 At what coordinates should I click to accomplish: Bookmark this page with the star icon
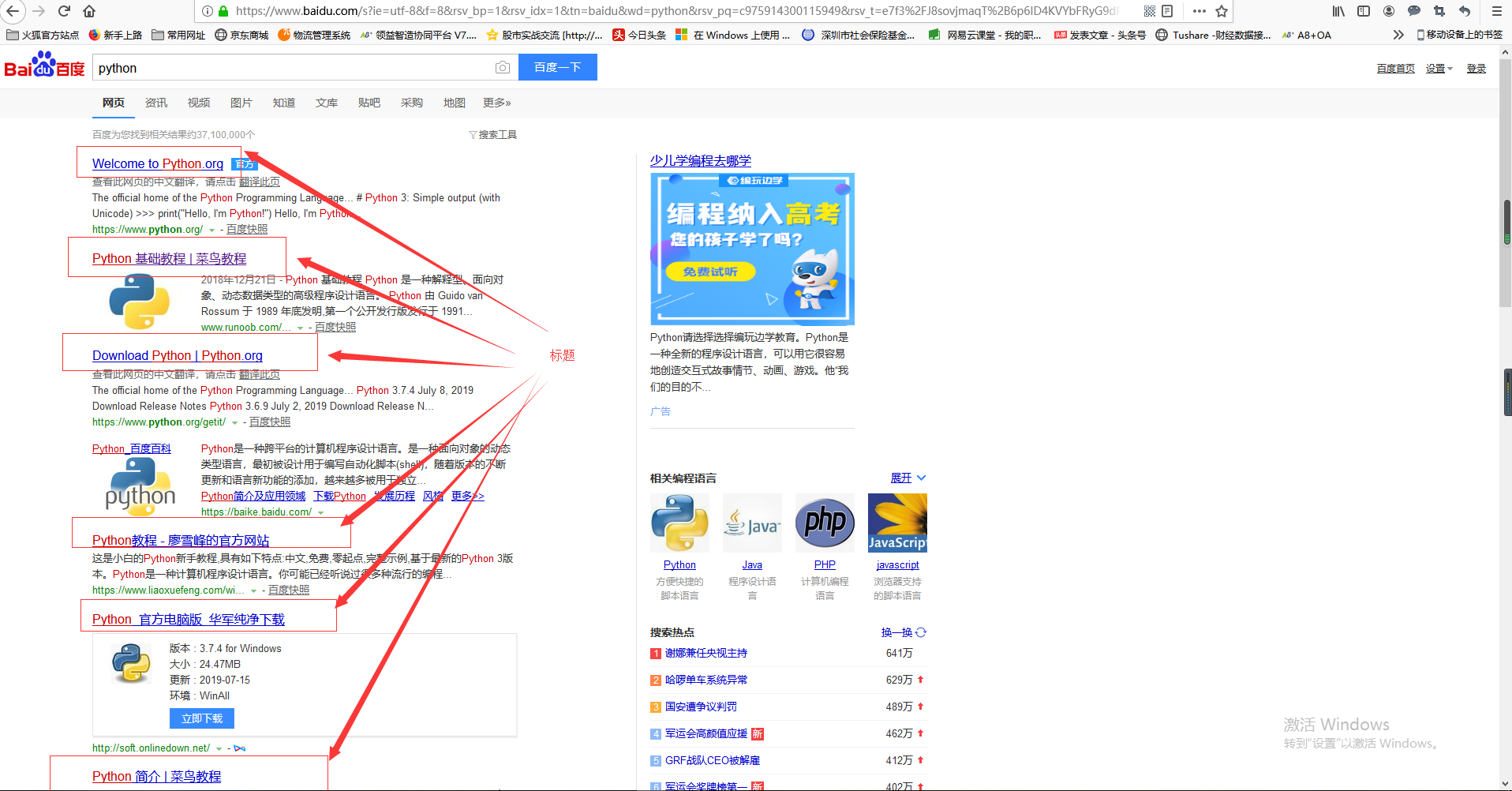[1222, 11]
